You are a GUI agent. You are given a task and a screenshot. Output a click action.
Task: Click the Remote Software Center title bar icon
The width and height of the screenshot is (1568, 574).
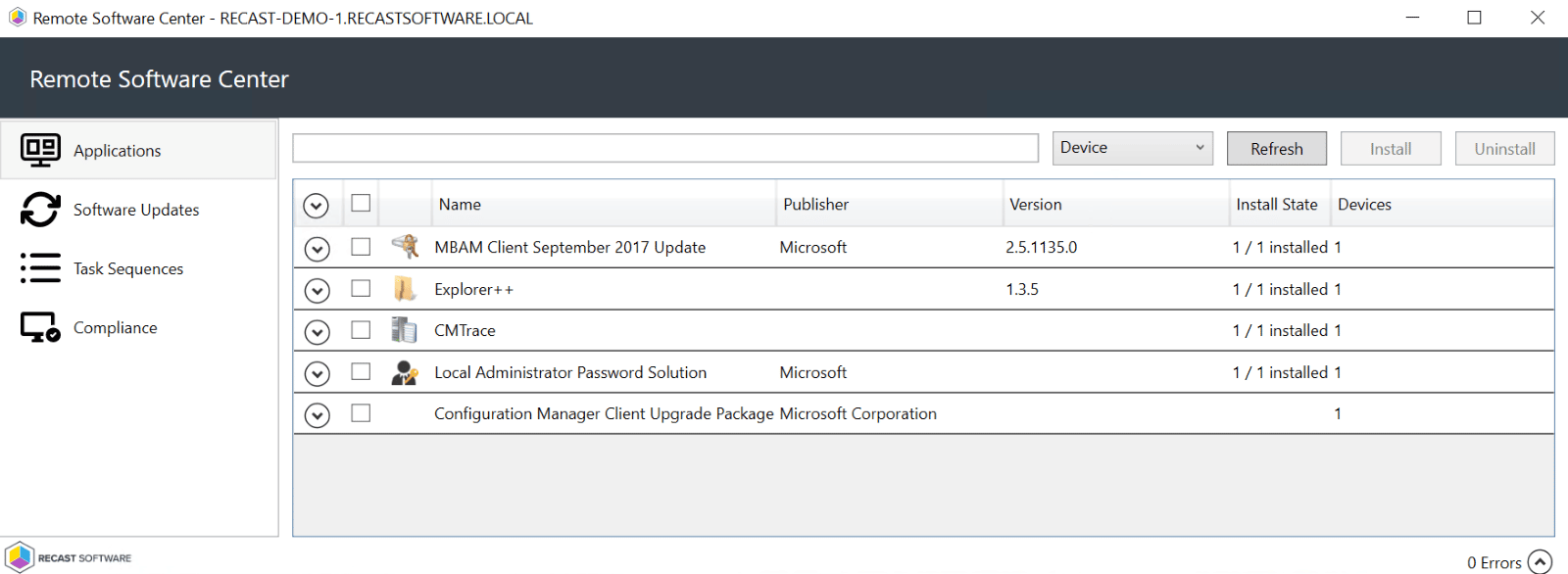coord(18,18)
